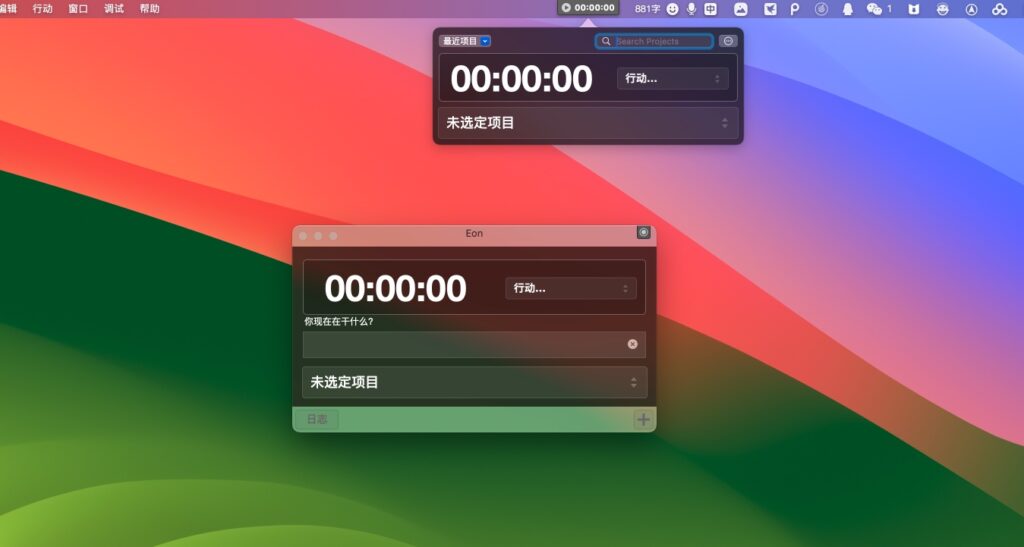Image resolution: width=1024 pixels, height=547 pixels.
Task: Click the circular radar menu bar icon
Action: coord(822,8)
